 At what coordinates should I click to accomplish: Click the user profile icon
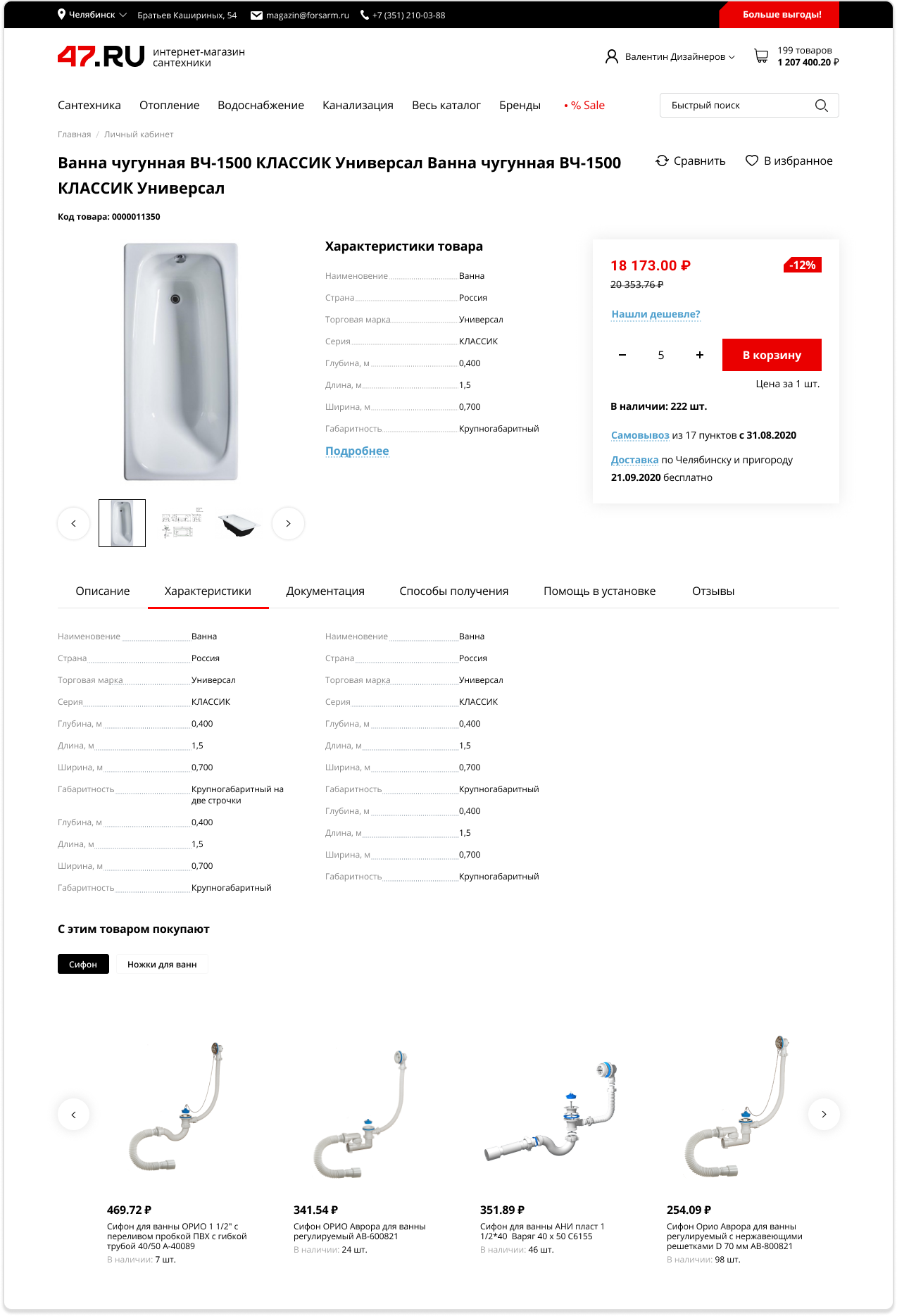pyautogui.click(x=611, y=56)
